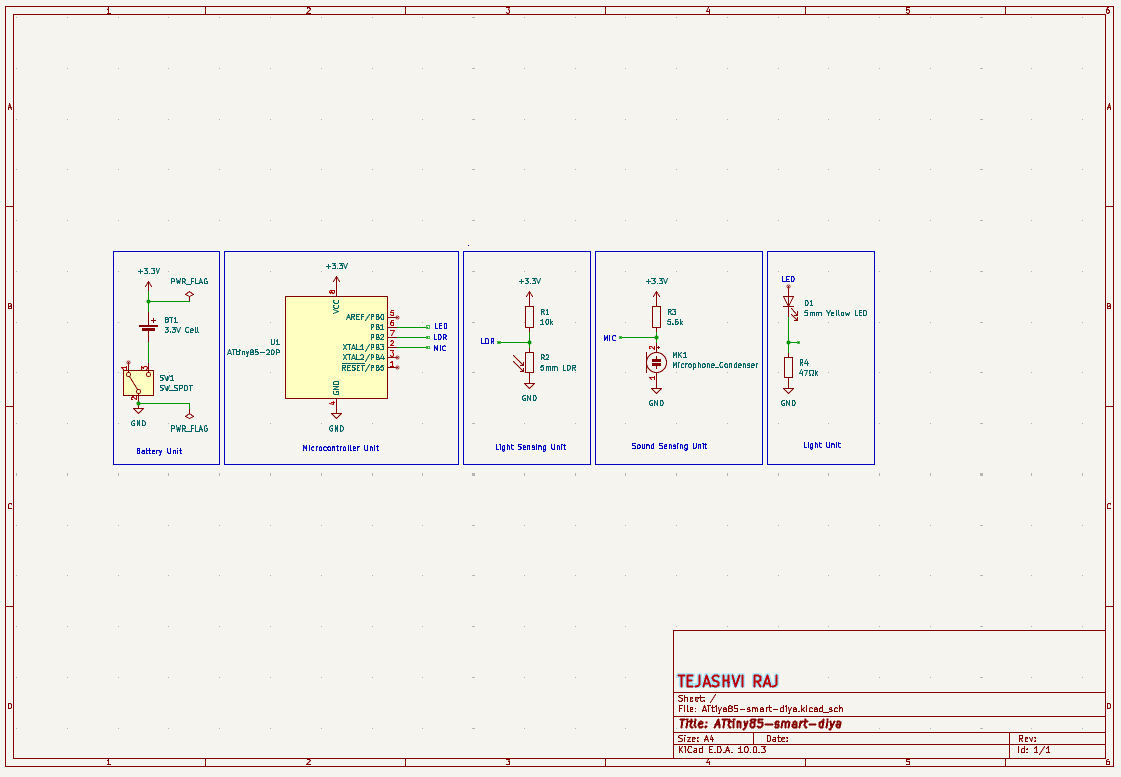This screenshot has height=777, width=1121.
Task: Click the 'Size: A4' field
Action: 696,739
